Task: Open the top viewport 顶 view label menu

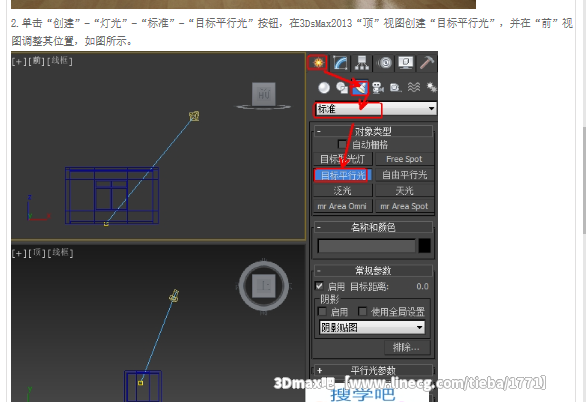Action: click(x=37, y=253)
